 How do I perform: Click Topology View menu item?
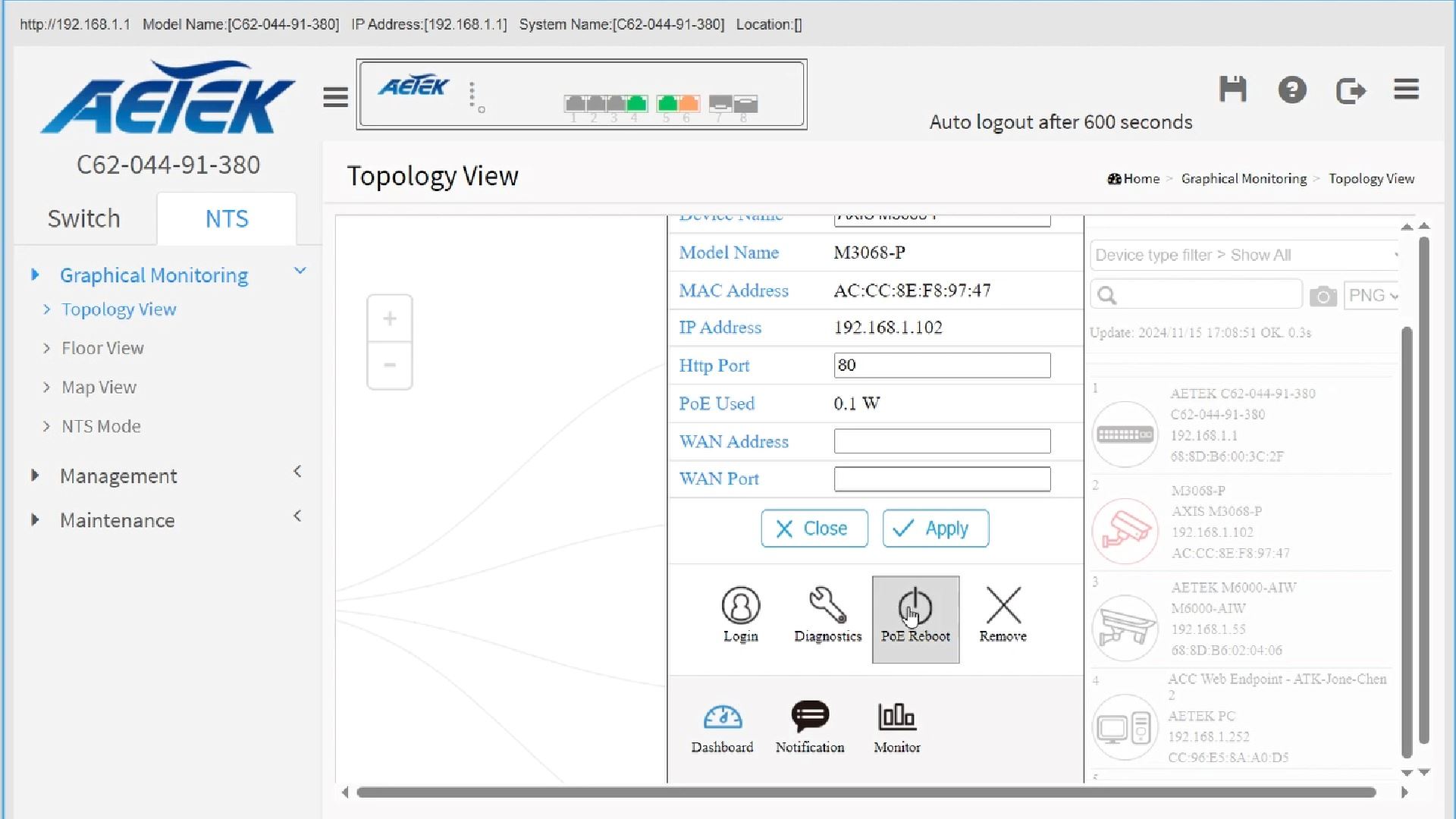[x=119, y=309]
